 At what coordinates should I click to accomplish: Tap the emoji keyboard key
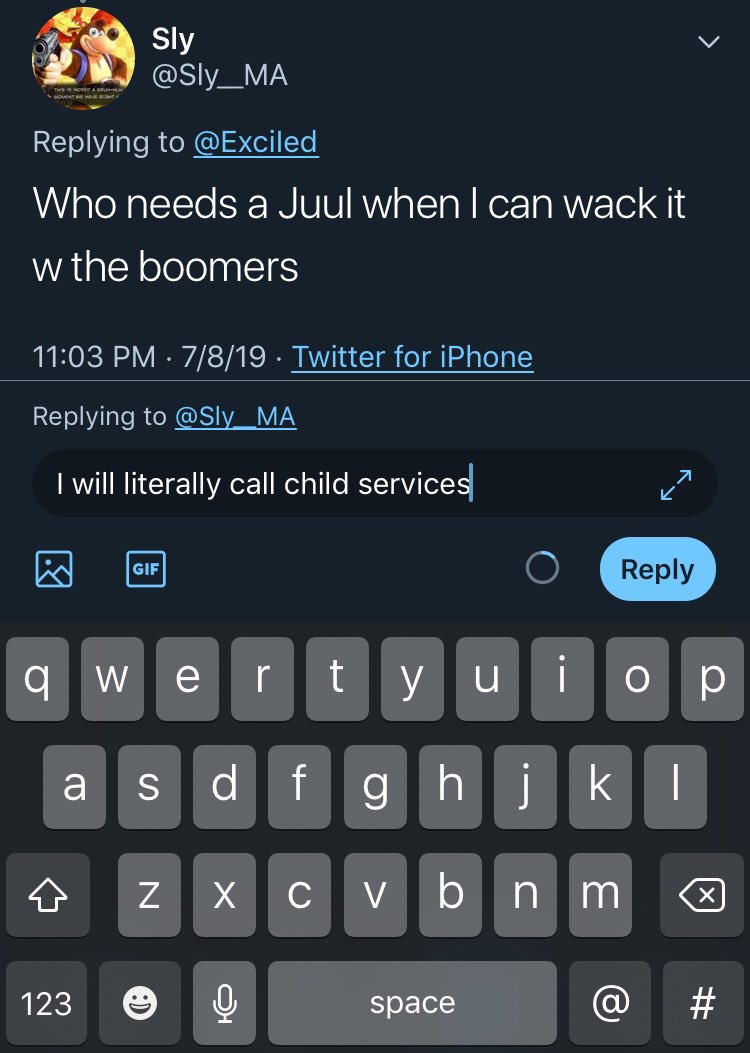(140, 1003)
